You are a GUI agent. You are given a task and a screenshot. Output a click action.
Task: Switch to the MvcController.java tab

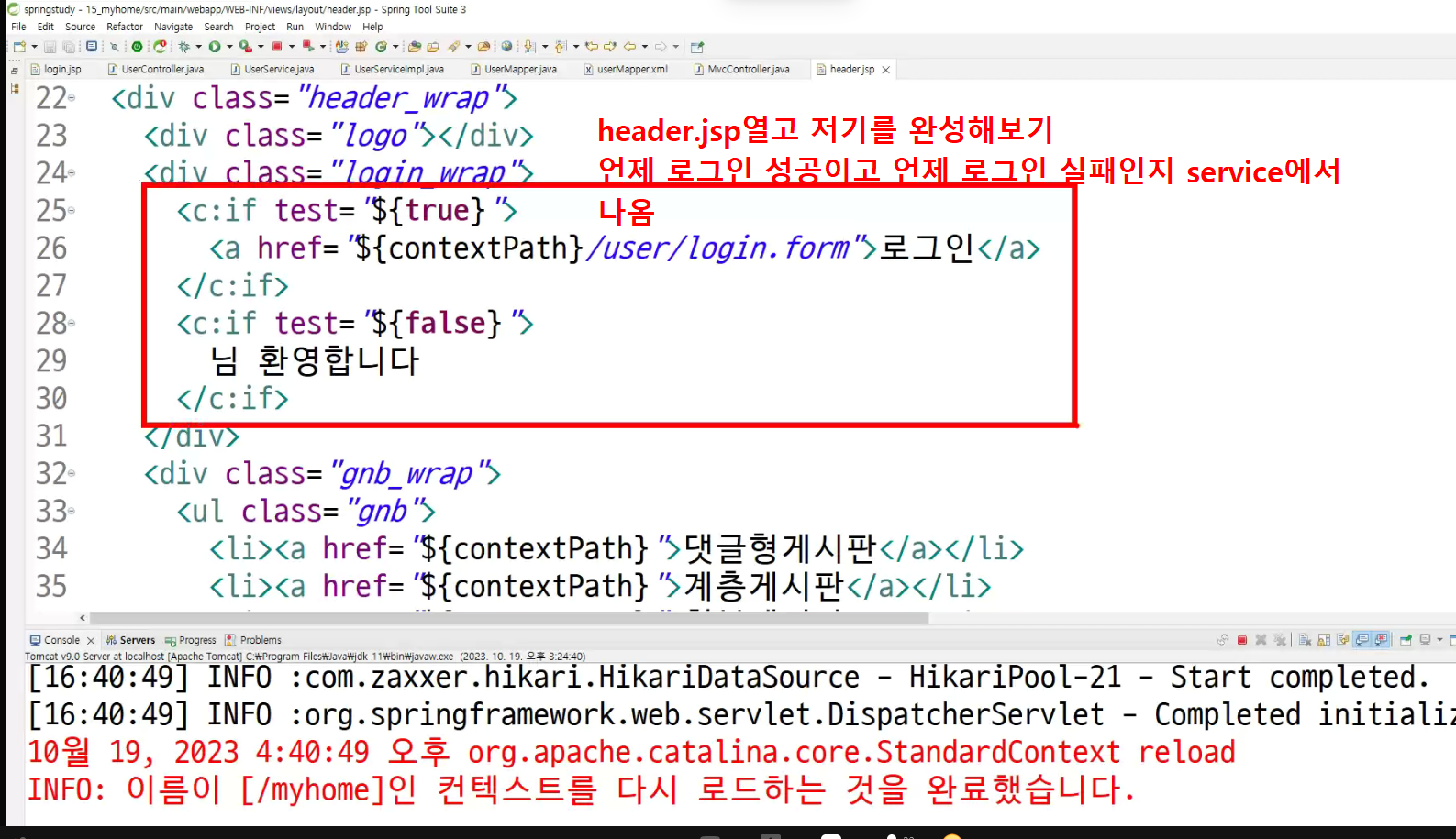pyautogui.click(x=742, y=69)
